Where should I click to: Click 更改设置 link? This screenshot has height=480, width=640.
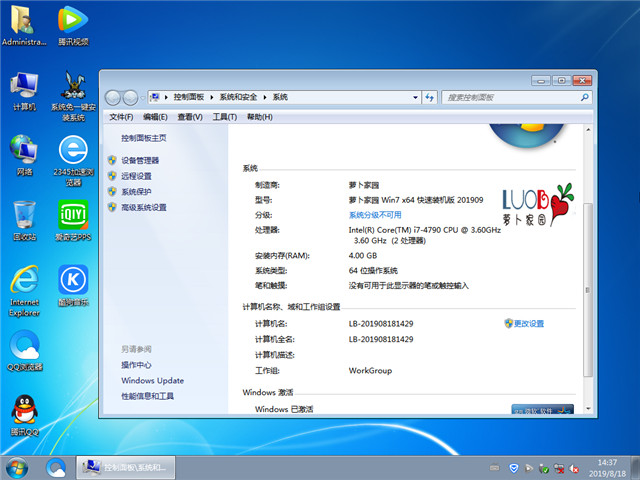pos(529,324)
